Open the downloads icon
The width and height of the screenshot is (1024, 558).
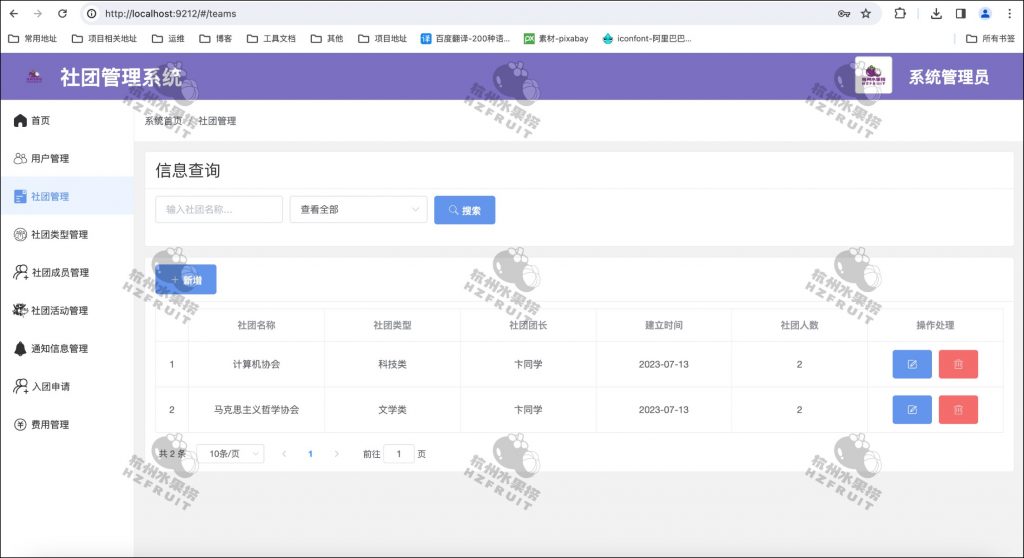coord(936,13)
